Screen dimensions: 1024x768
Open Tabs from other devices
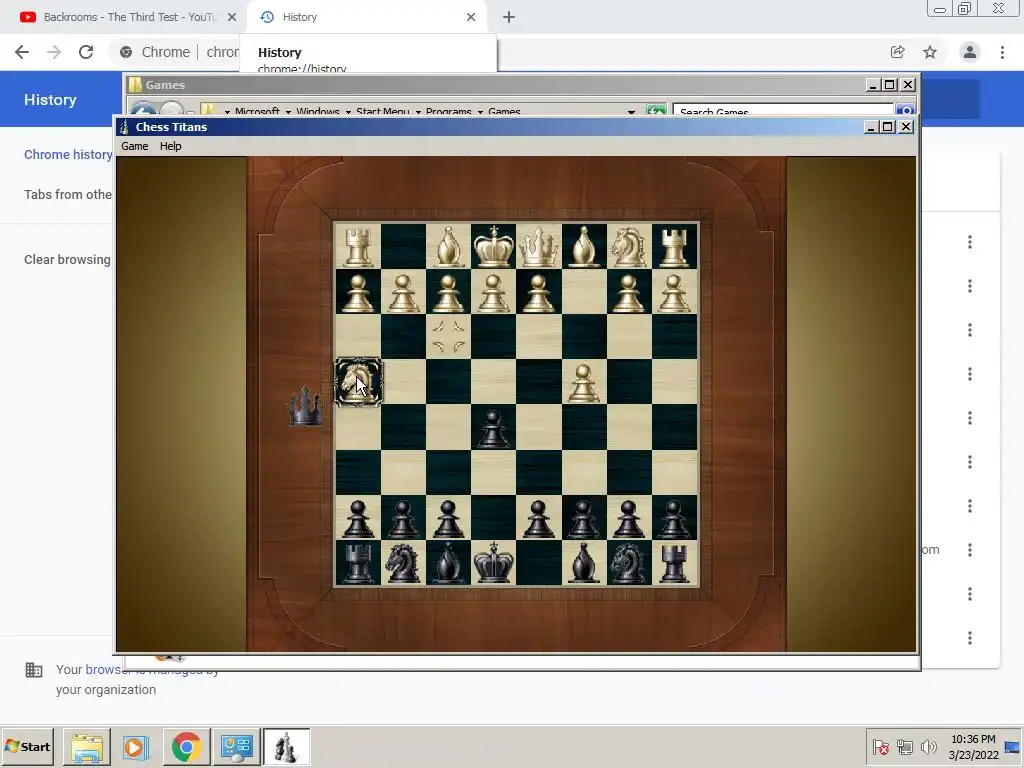click(68, 195)
